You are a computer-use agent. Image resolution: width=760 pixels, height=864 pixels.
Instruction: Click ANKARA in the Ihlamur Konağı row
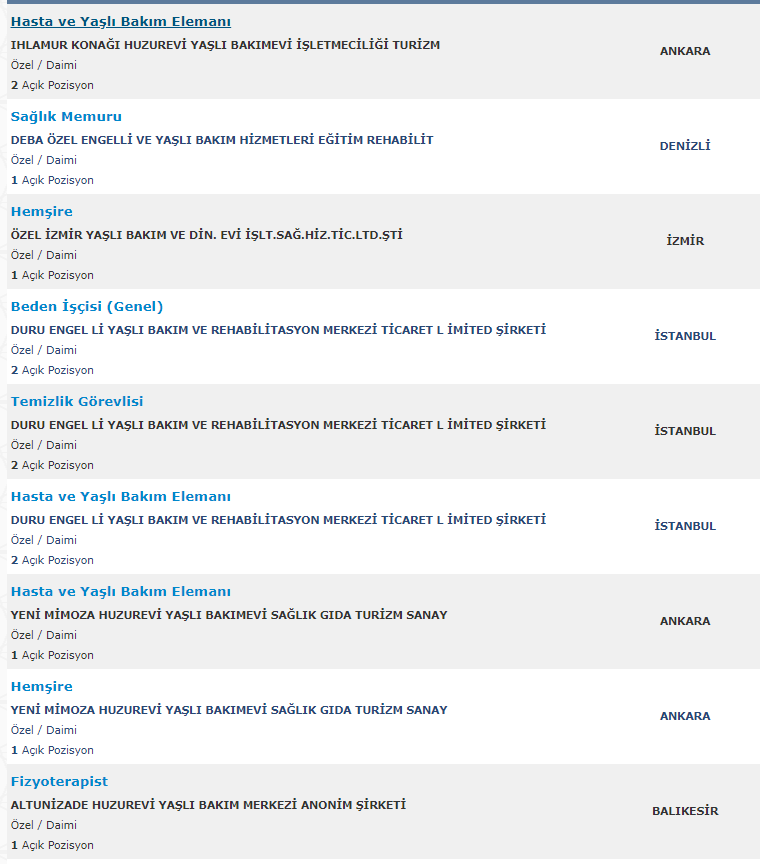685,51
